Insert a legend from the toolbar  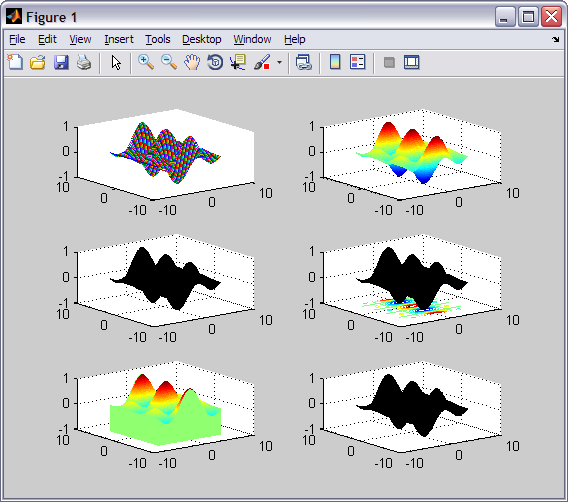point(358,62)
